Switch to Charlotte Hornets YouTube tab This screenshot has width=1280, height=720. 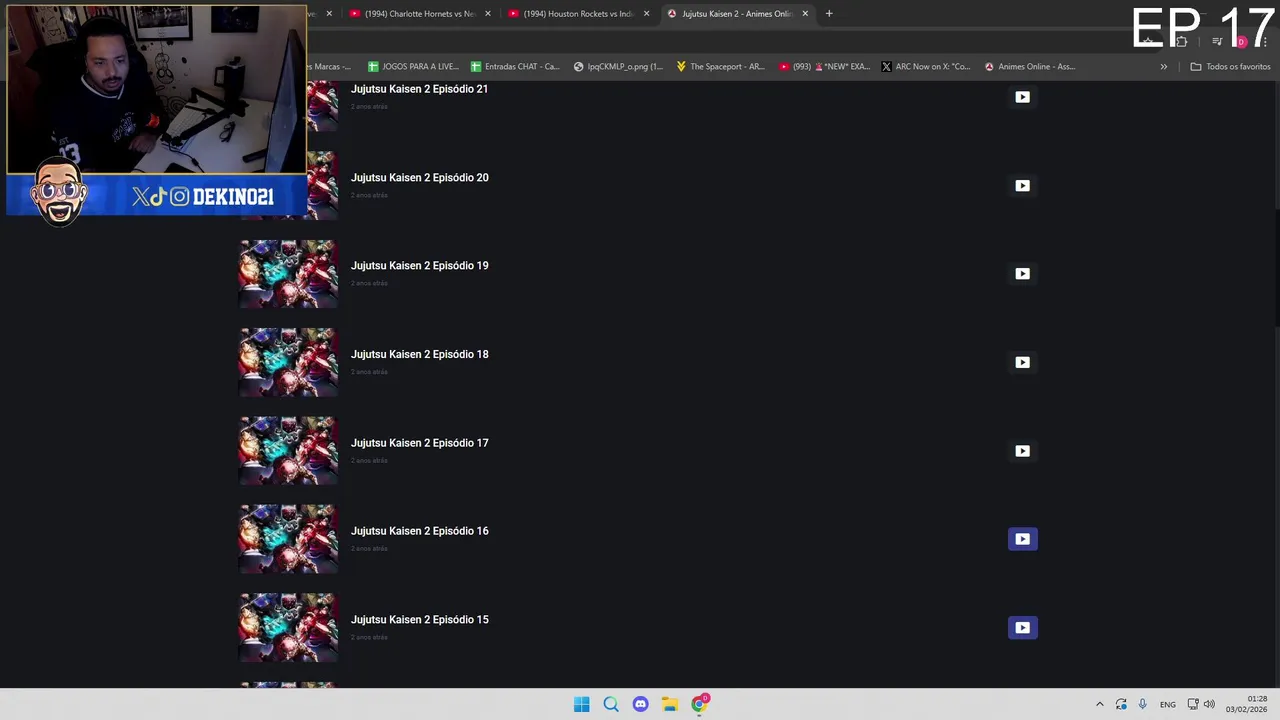pyautogui.click(x=420, y=14)
